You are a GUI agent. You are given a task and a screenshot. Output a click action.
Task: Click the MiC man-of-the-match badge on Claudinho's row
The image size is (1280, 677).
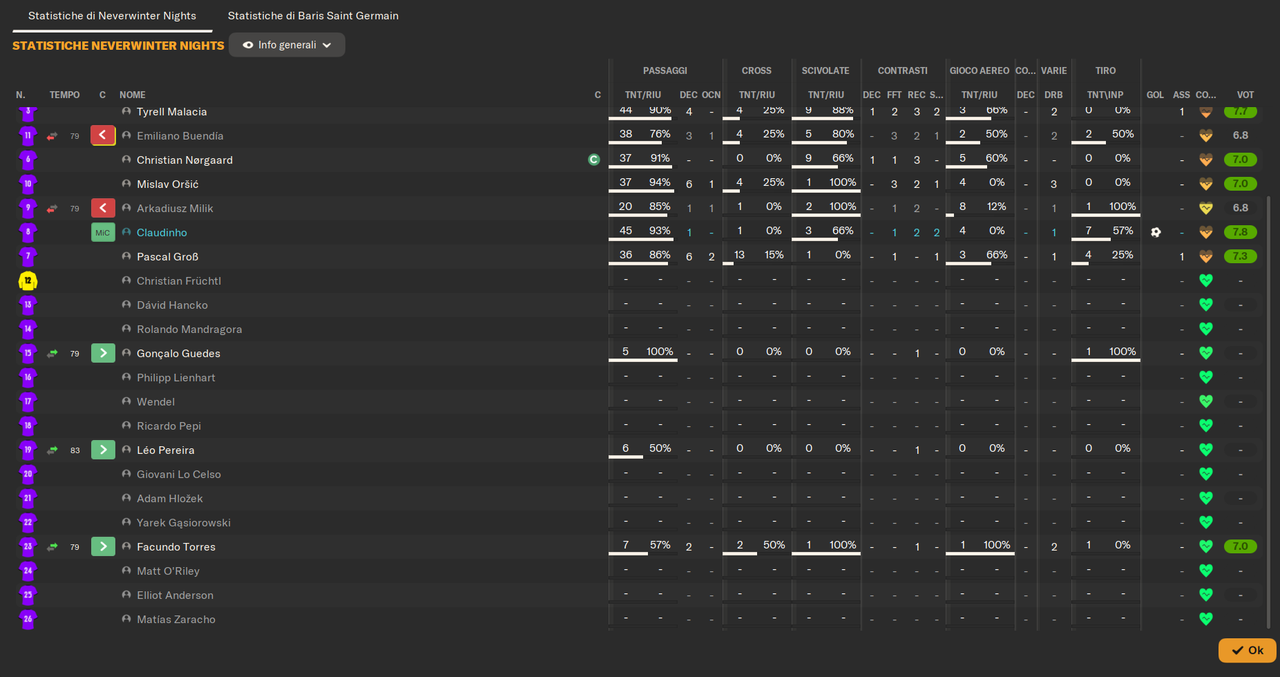point(103,232)
